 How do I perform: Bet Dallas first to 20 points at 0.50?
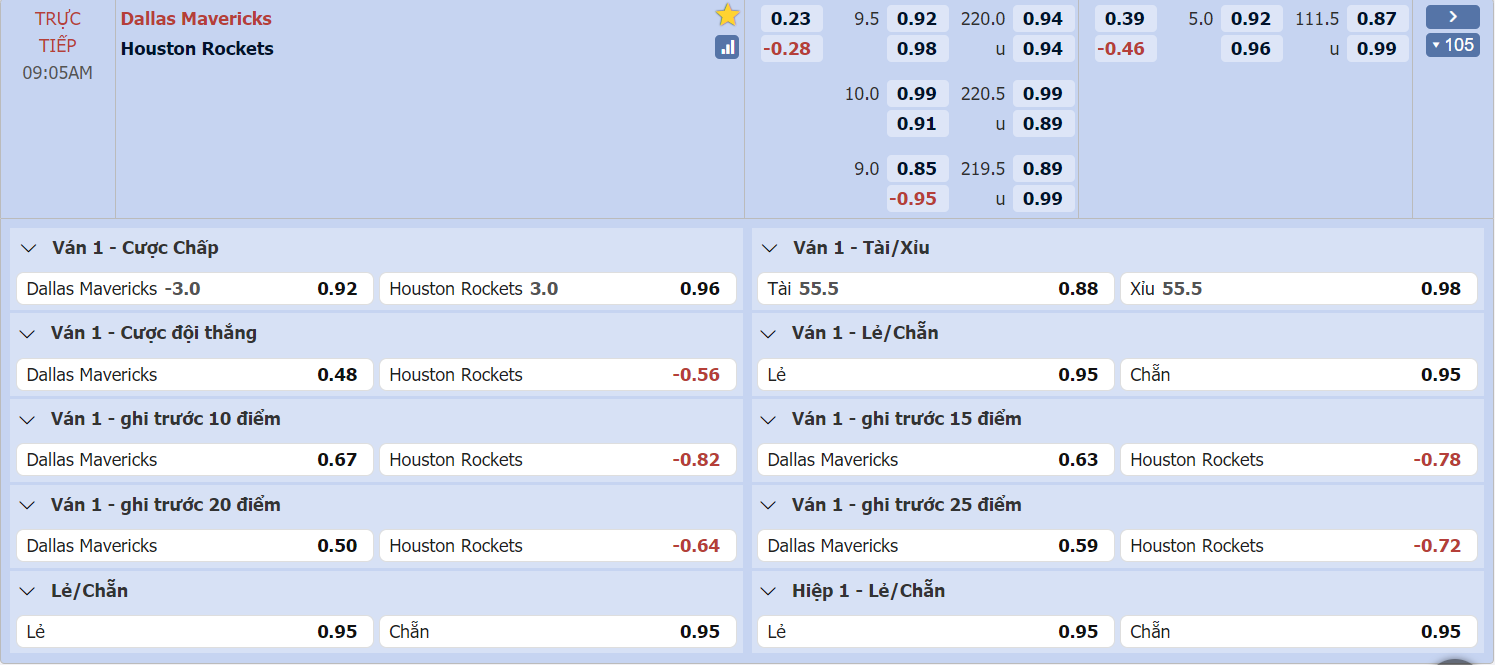(195, 546)
